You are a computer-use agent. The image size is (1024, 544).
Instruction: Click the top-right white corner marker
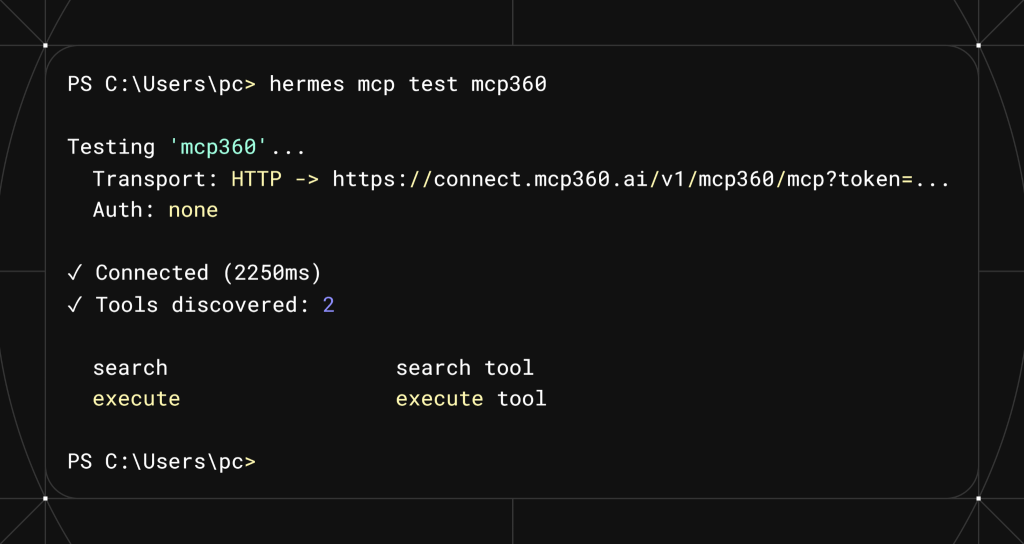coord(978,45)
